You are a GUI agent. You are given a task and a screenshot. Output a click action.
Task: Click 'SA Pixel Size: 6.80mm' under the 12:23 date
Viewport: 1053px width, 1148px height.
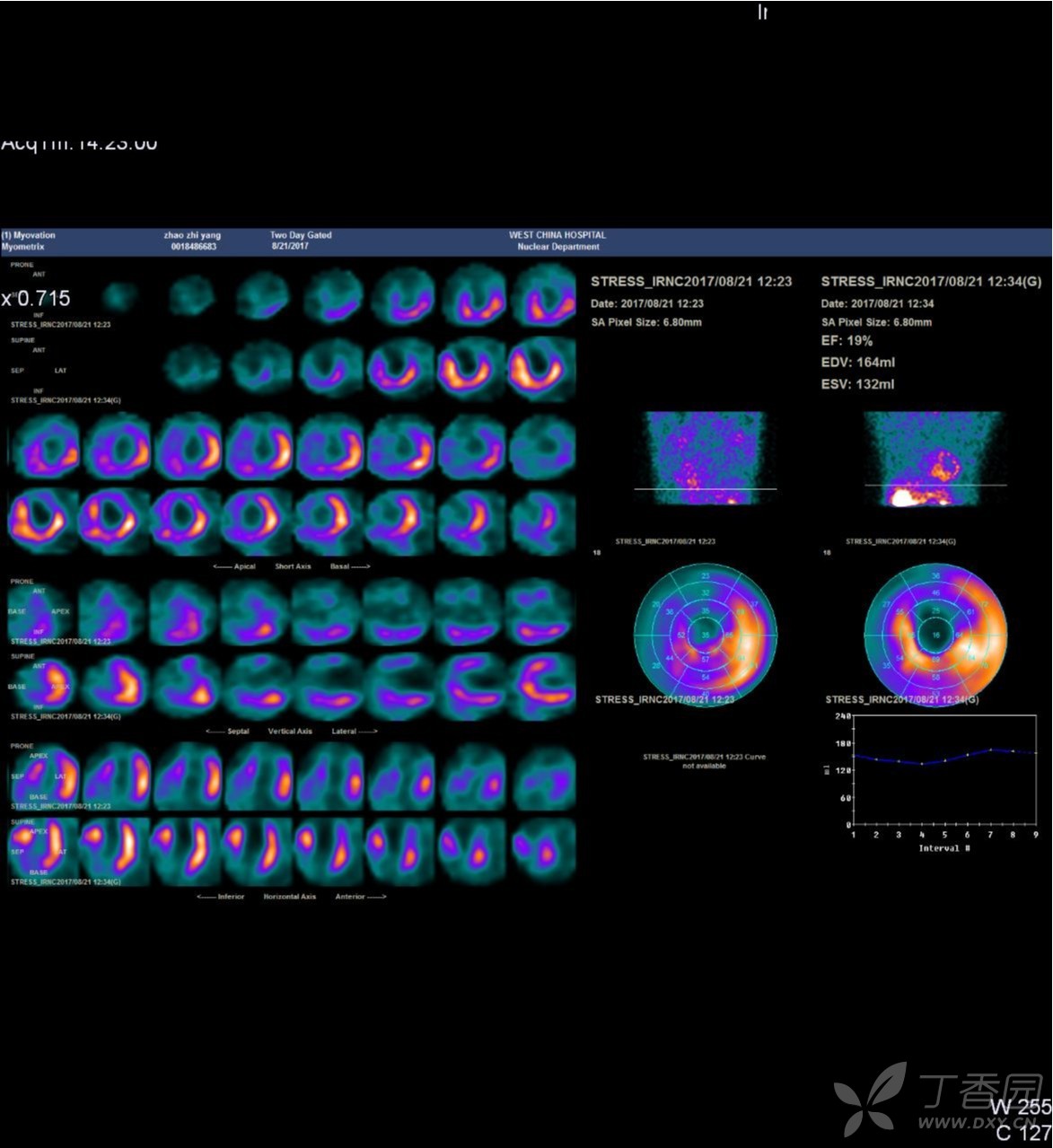[x=646, y=321]
